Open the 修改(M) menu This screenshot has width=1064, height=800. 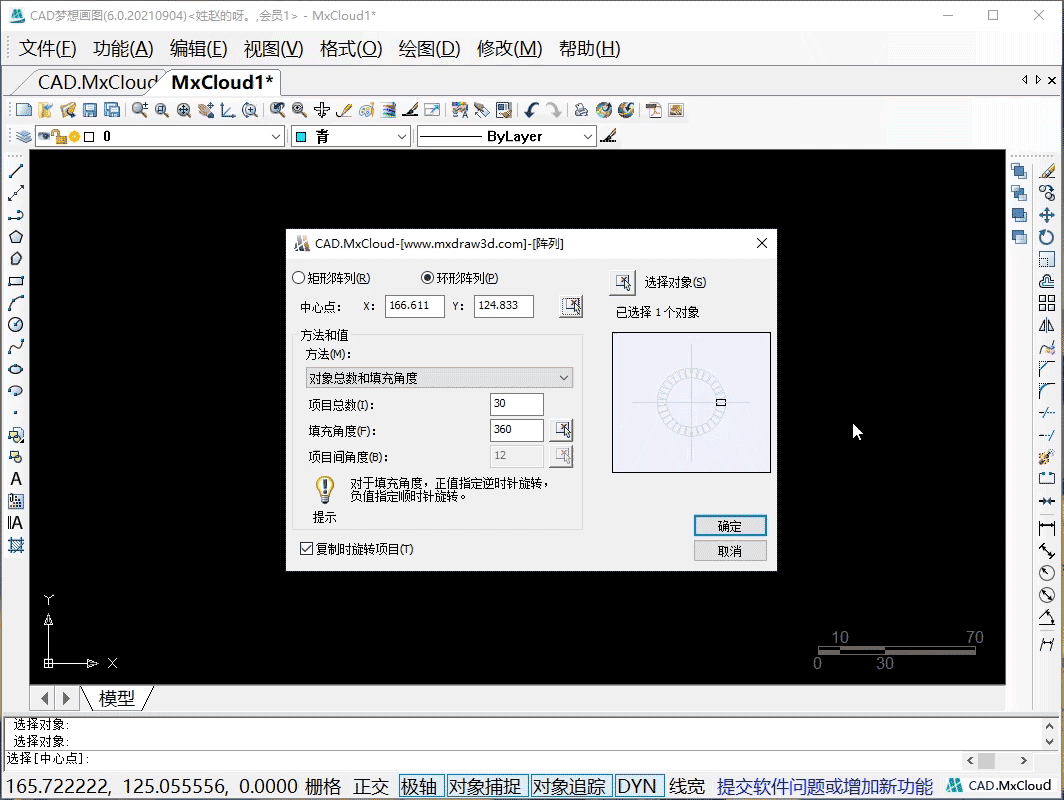point(510,49)
